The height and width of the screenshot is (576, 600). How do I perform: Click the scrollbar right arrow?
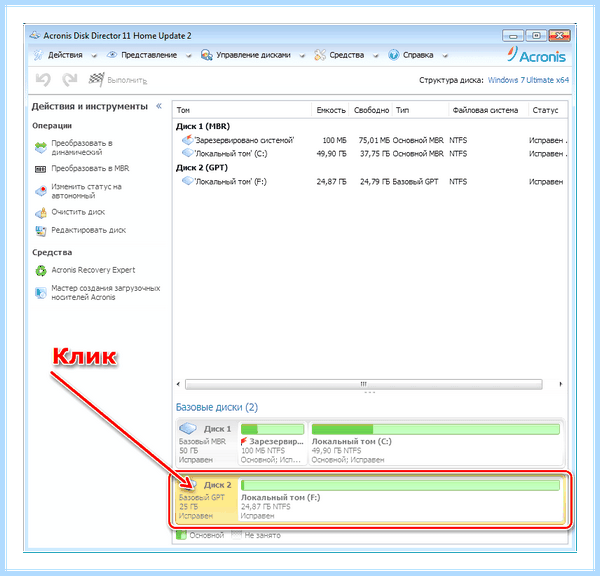561,384
